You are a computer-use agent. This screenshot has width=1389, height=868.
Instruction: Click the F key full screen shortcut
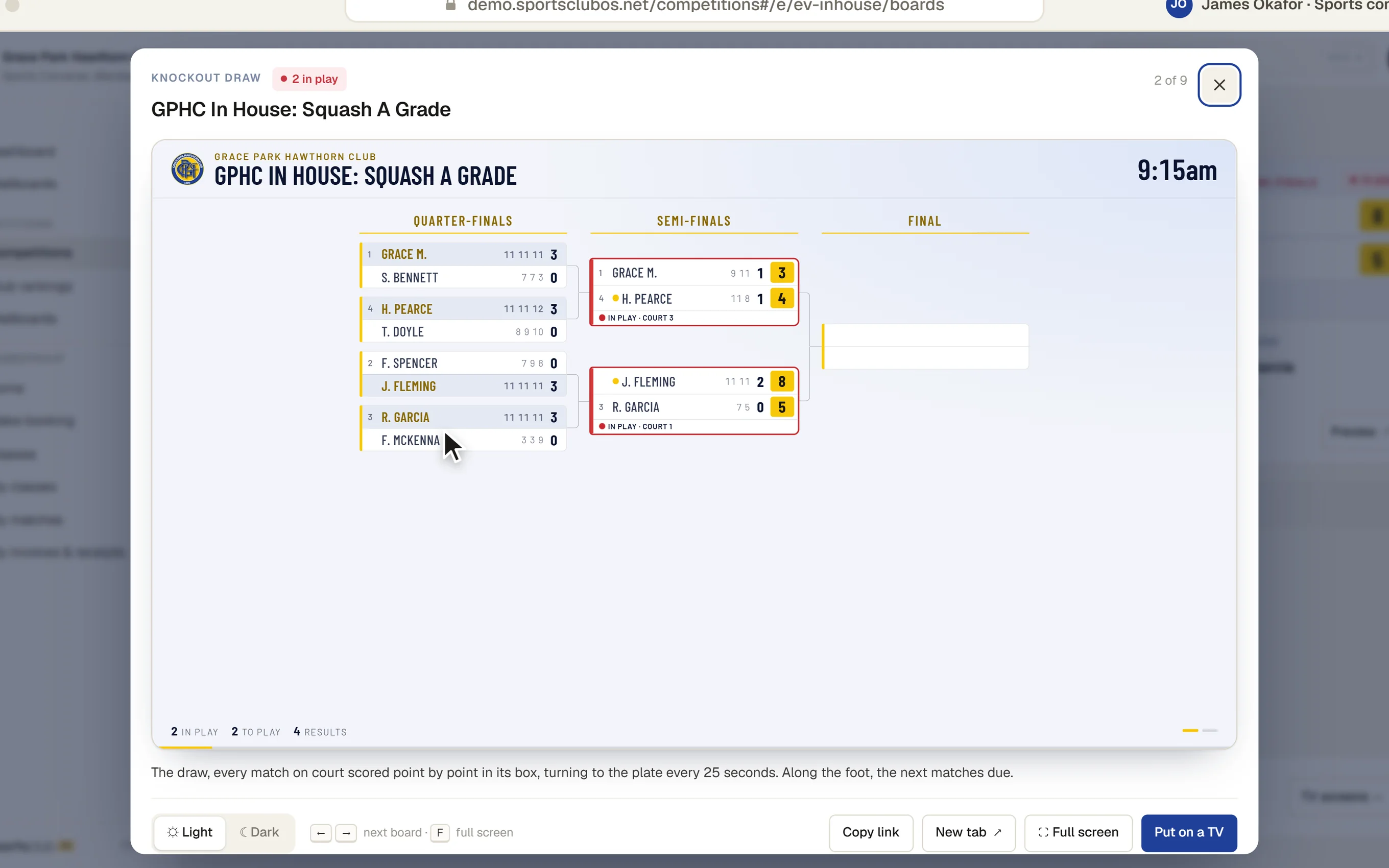[440, 833]
